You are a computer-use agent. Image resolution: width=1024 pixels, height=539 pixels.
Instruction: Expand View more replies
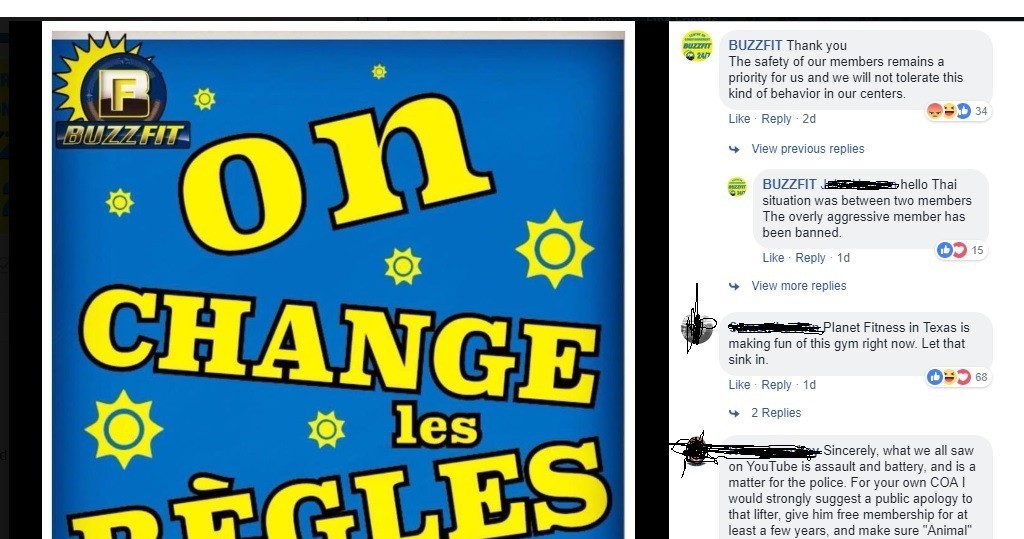pos(799,286)
